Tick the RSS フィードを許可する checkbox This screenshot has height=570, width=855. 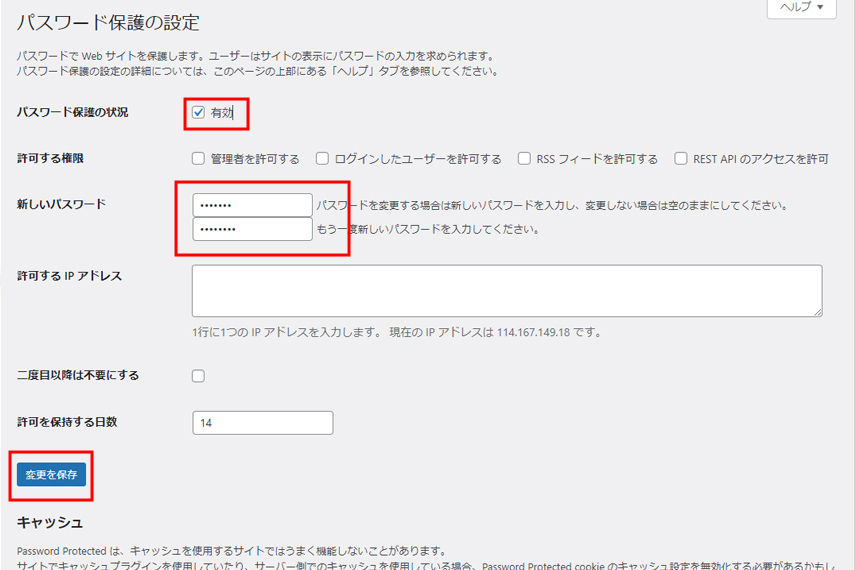[524, 159]
